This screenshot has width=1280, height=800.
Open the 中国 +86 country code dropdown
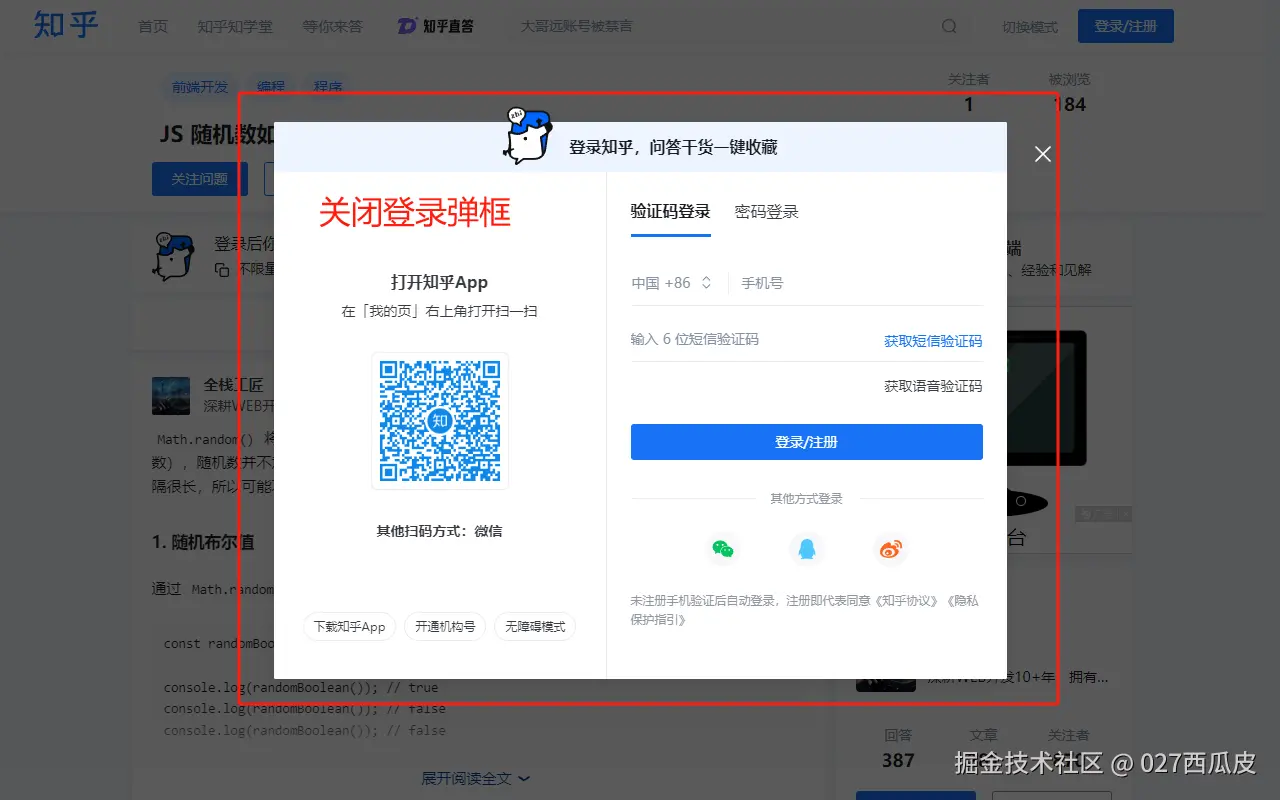[x=671, y=283]
